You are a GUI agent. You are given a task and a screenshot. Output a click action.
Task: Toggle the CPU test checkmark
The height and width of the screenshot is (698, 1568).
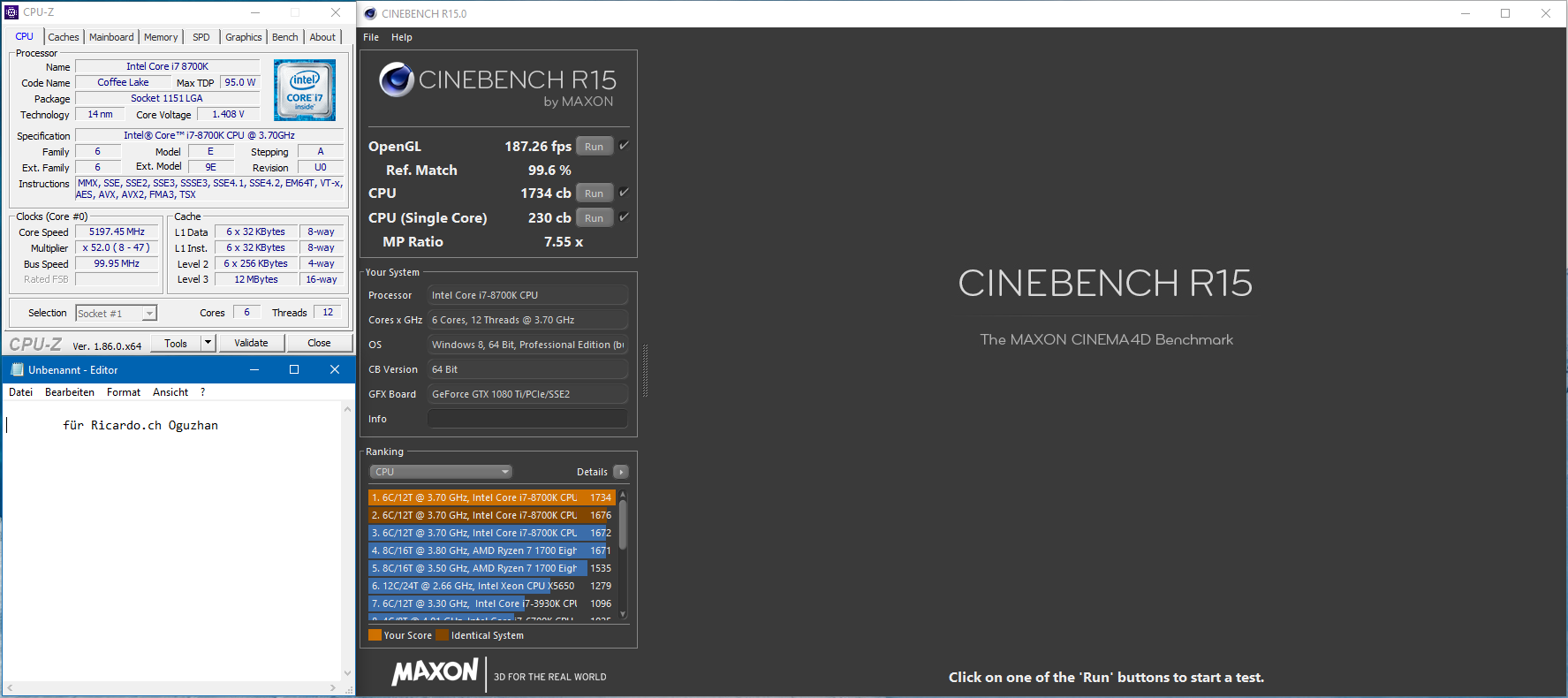tap(624, 192)
